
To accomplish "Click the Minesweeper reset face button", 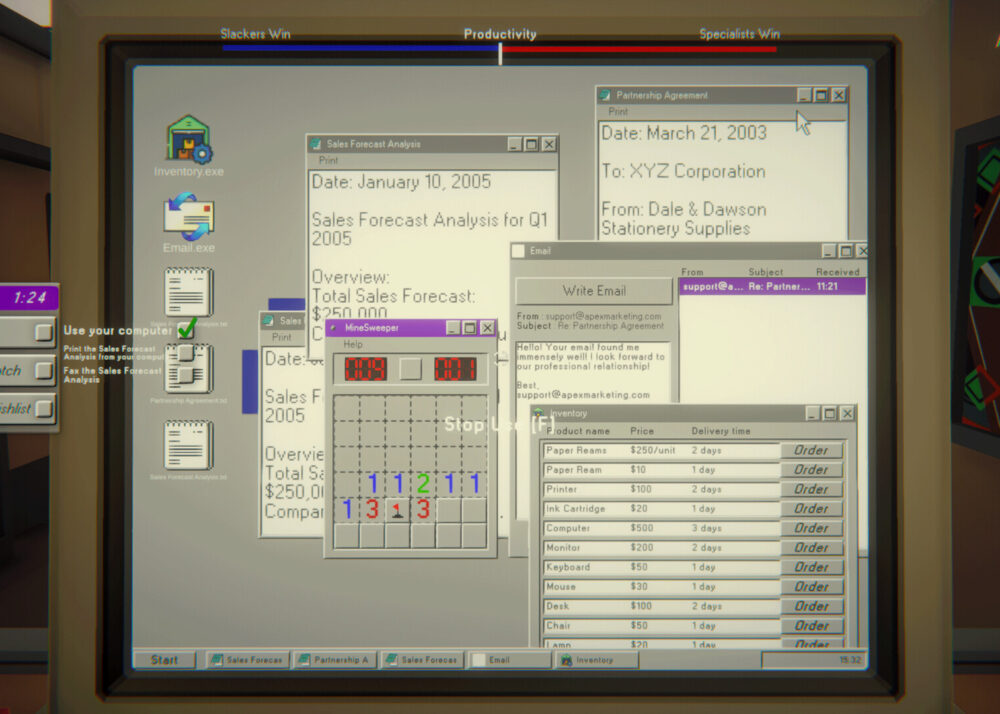I will (x=411, y=369).
